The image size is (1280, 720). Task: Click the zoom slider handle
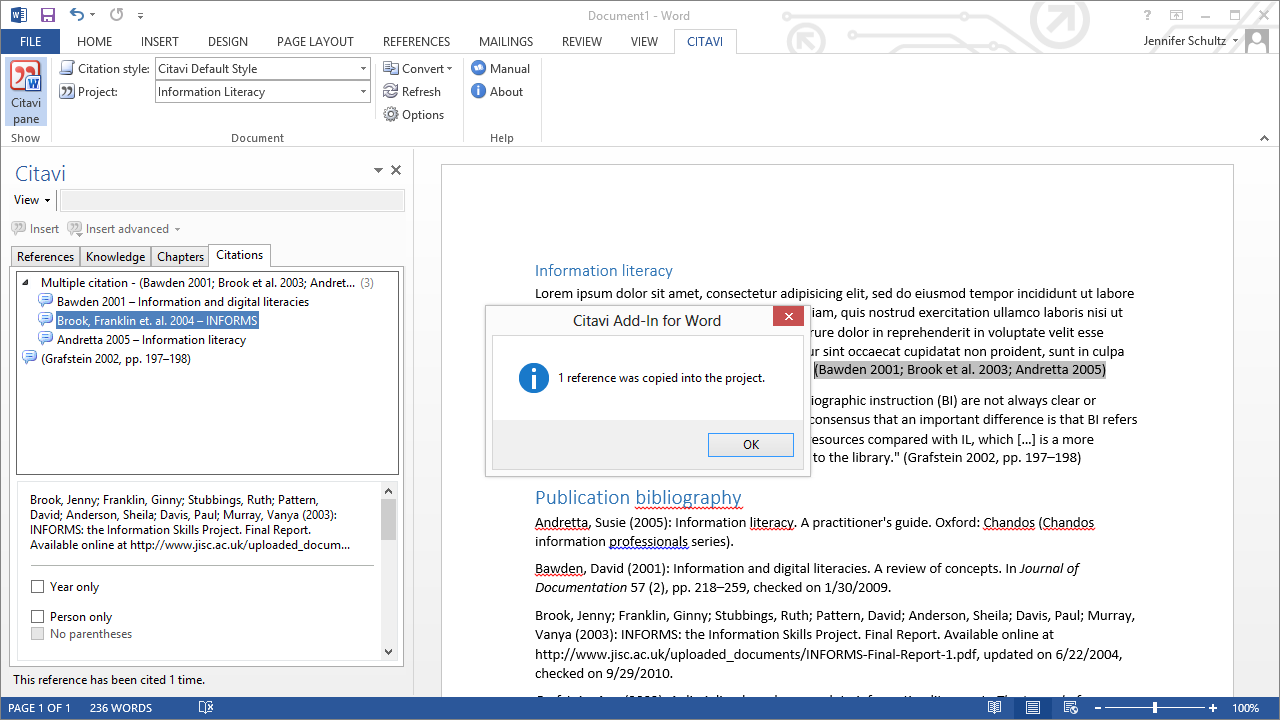pyautogui.click(x=1155, y=708)
